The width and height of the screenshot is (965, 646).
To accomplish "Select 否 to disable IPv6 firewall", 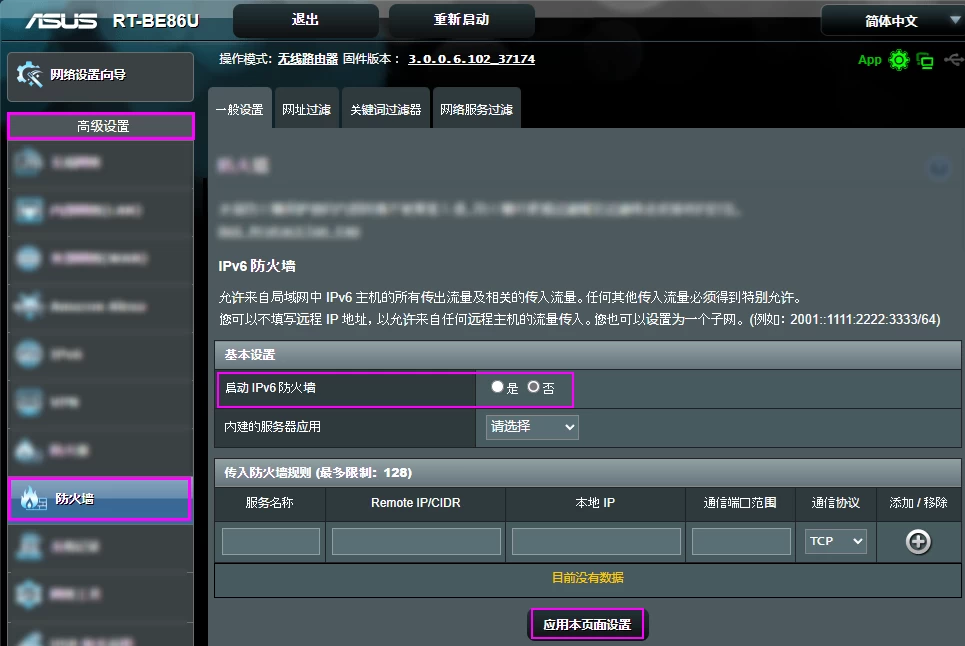I will coord(534,386).
